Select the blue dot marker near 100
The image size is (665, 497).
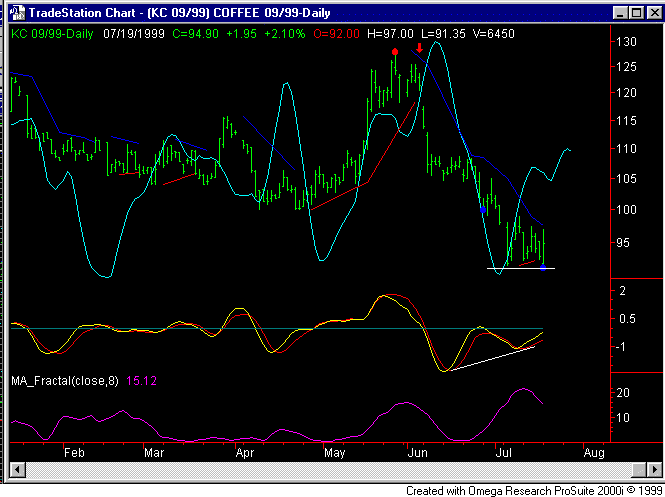click(x=484, y=210)
